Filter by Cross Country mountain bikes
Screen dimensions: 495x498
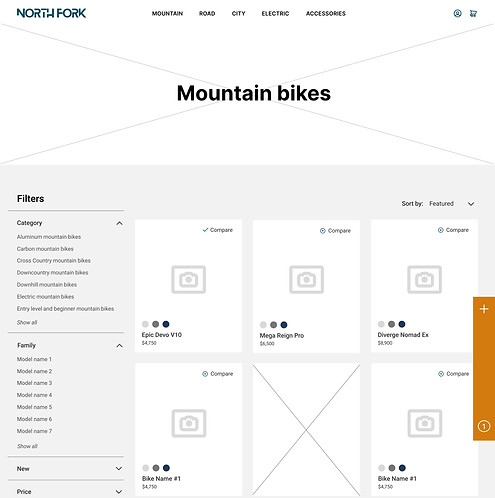53,260
